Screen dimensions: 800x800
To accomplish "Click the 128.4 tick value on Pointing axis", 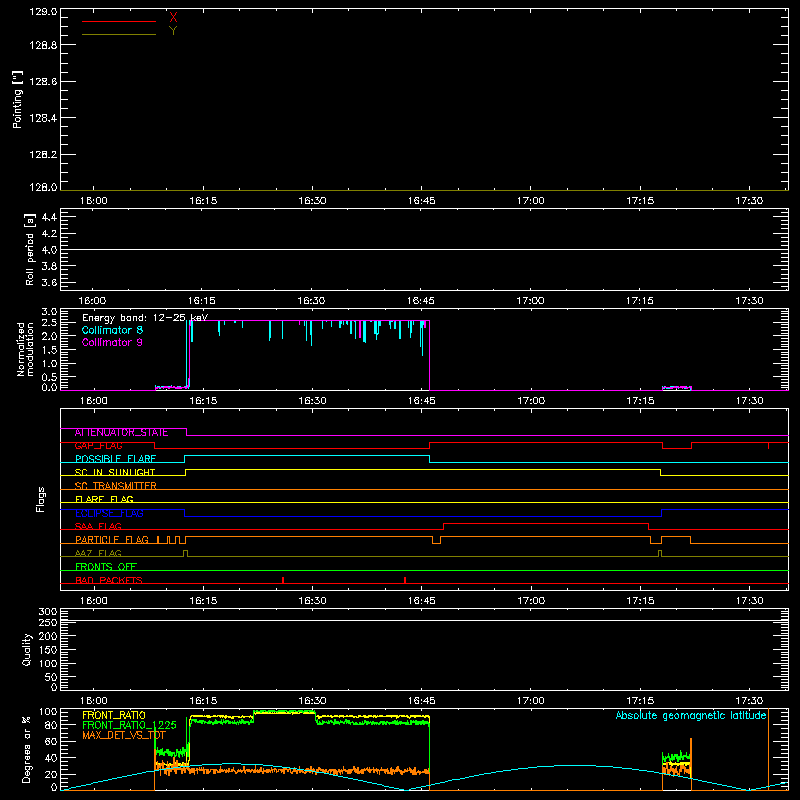I will click(43, 118).
